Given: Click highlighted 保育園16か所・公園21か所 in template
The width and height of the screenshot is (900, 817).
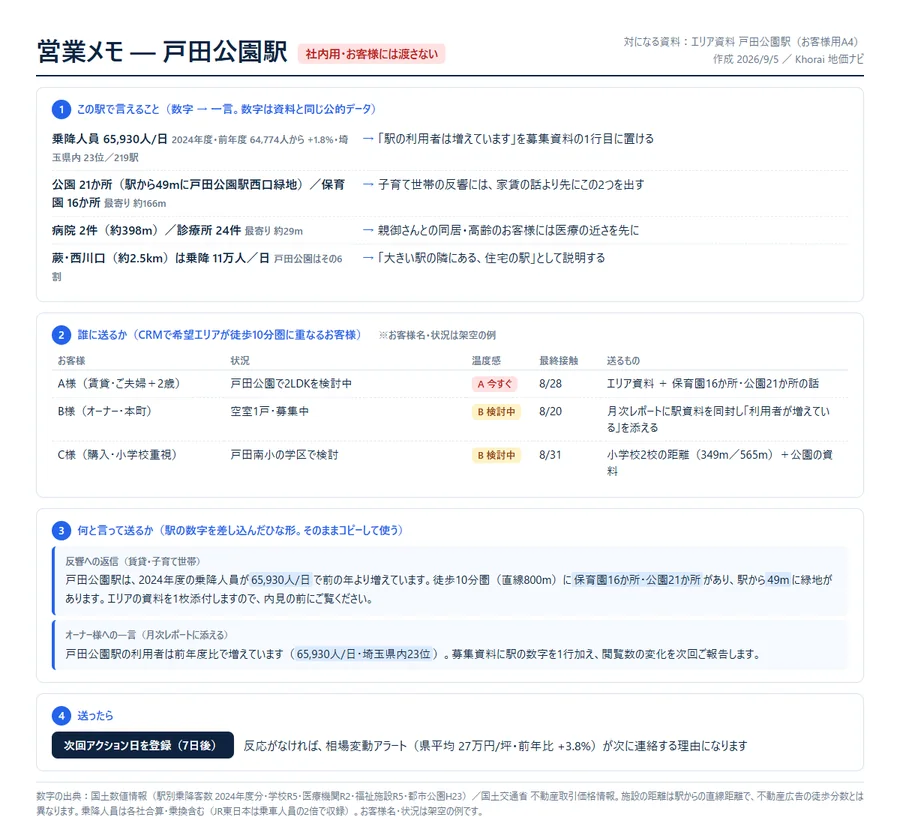Looking at the screenshot, I should pyautogui.click(x=637, y=580).
